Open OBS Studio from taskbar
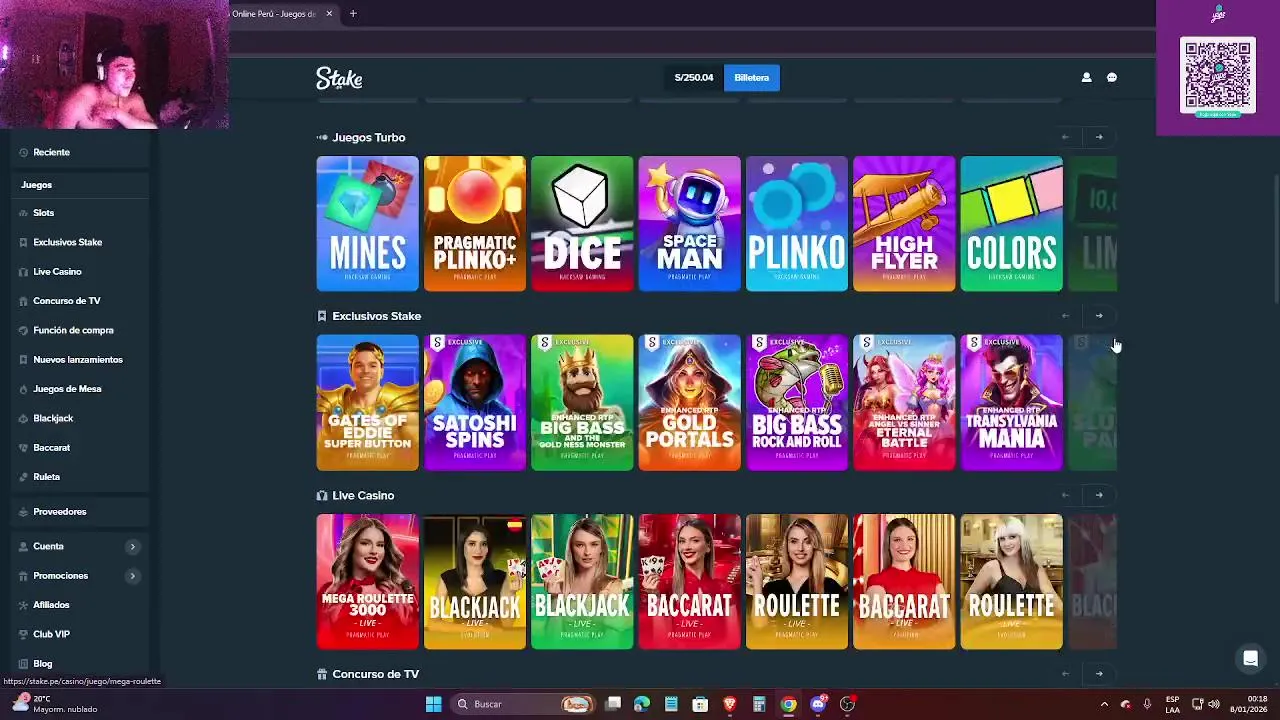This screenshot has width=1280, height=720. point(848,704)
